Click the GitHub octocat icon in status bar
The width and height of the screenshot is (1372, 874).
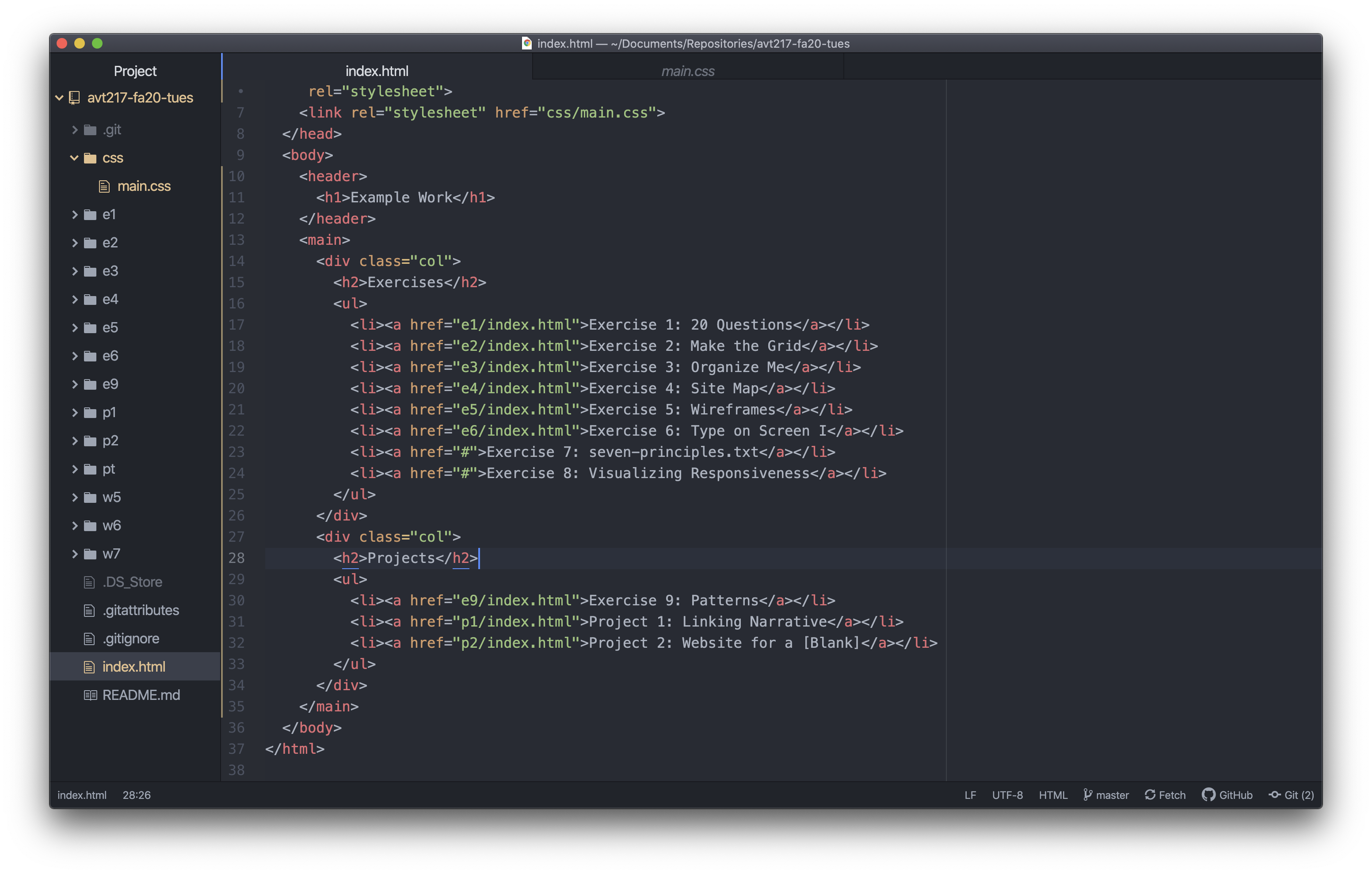coord(1208,795)
